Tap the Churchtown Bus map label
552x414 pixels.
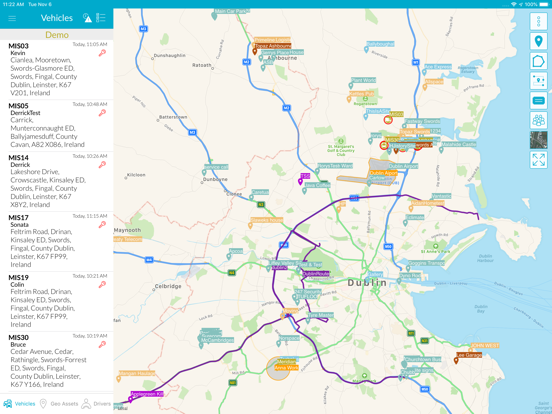[422, 359]
